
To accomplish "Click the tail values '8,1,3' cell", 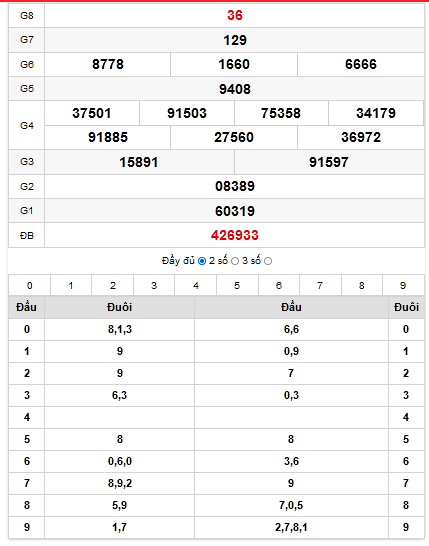I will (119, 329).
